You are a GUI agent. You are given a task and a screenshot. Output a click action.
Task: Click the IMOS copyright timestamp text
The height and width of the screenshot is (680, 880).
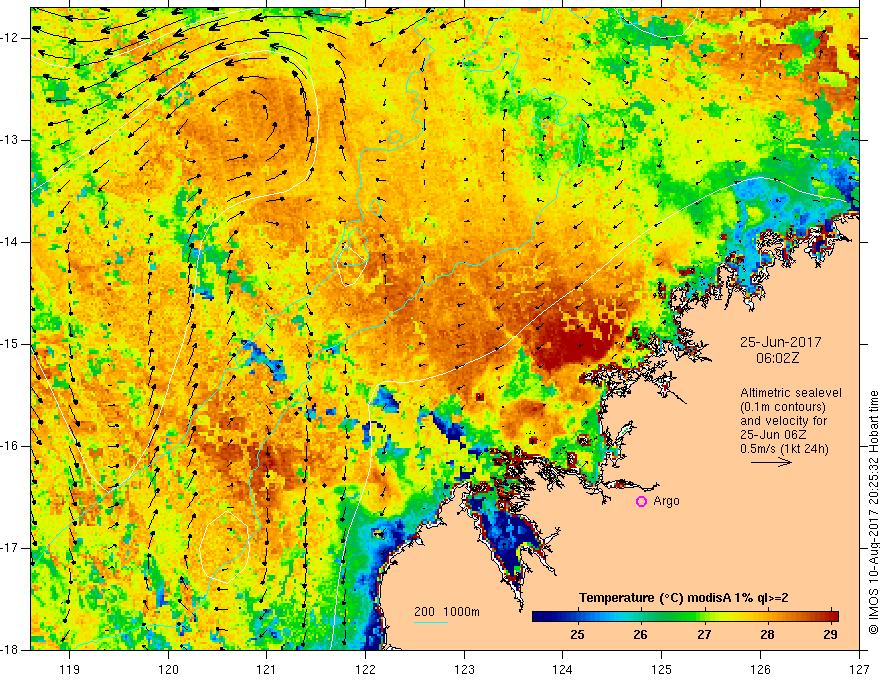(x=873, y=513)
